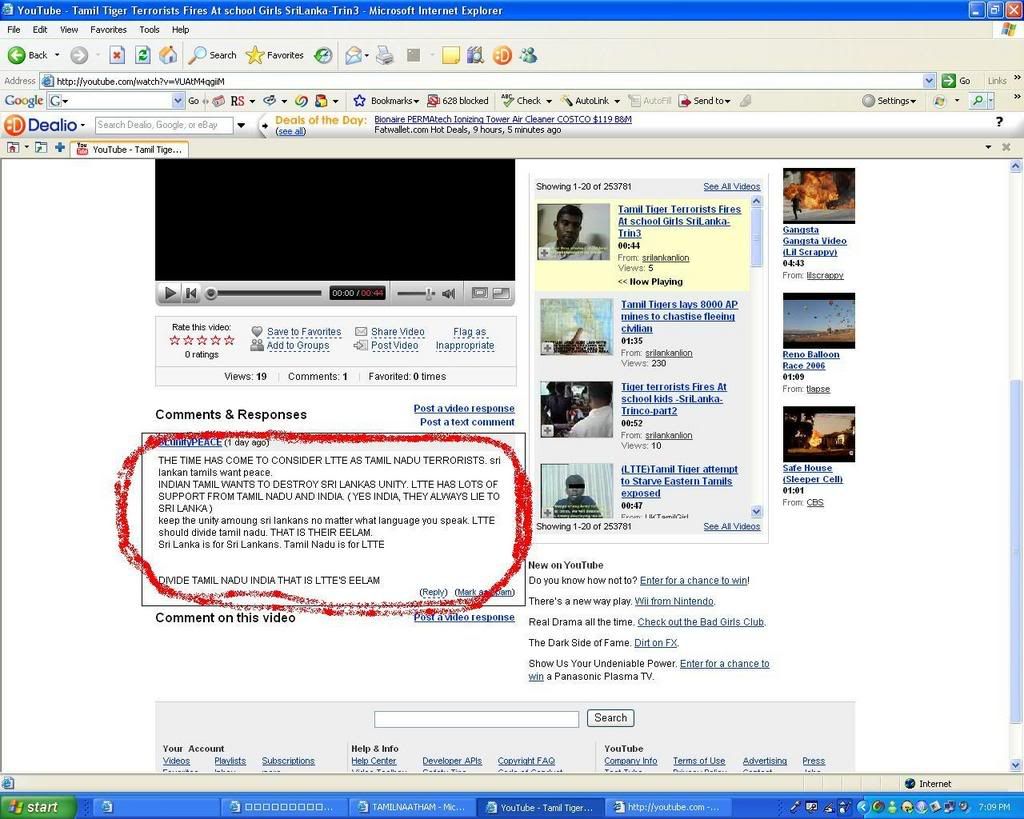The width and height of the screenshot is (1024, 819).
Task: Open the address bar dropdown arrow
Action: click(929, 81)
